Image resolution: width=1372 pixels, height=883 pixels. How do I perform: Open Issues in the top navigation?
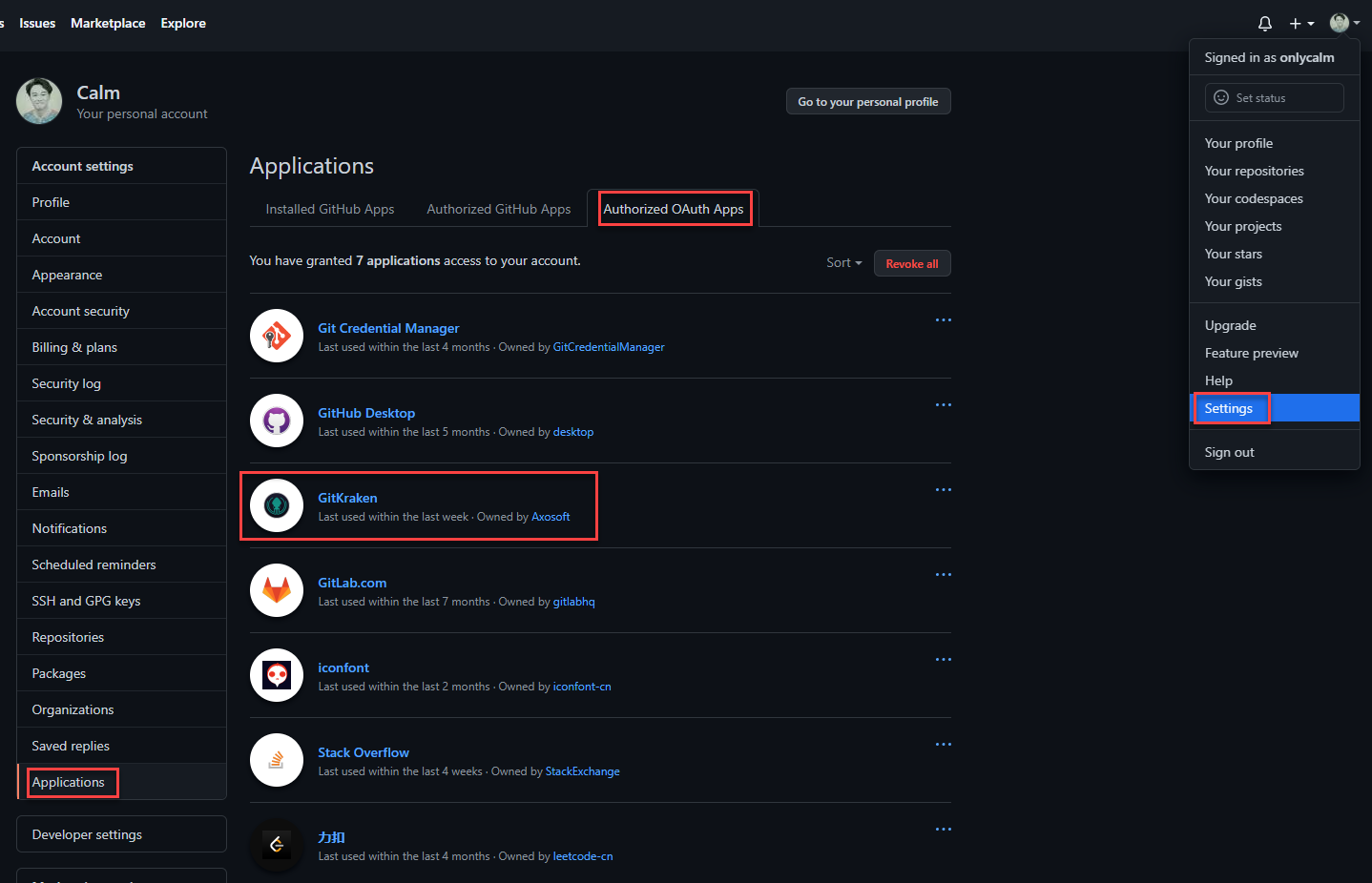(37, 23)
